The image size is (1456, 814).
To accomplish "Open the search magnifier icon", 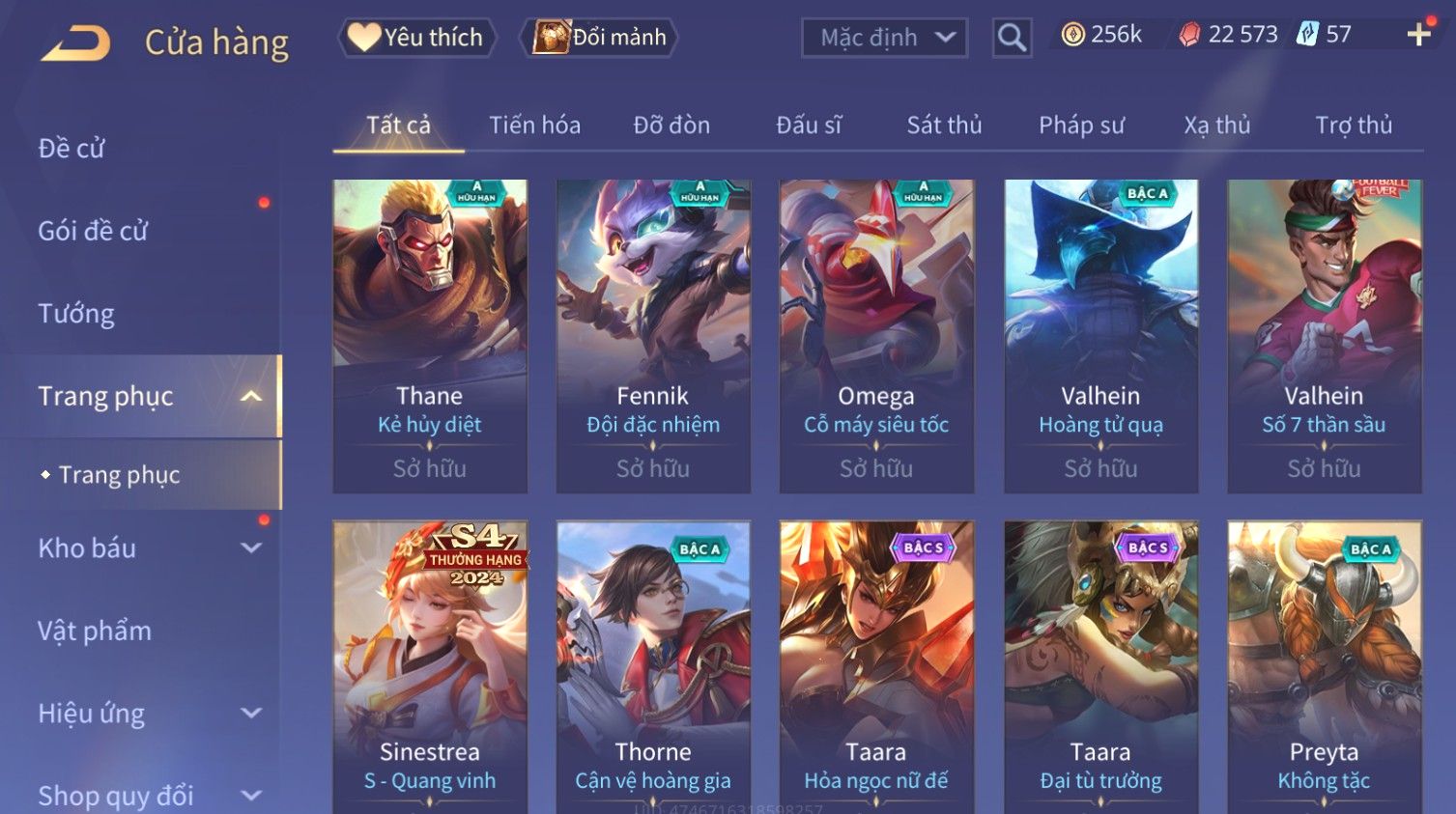I will point(1012,38).
